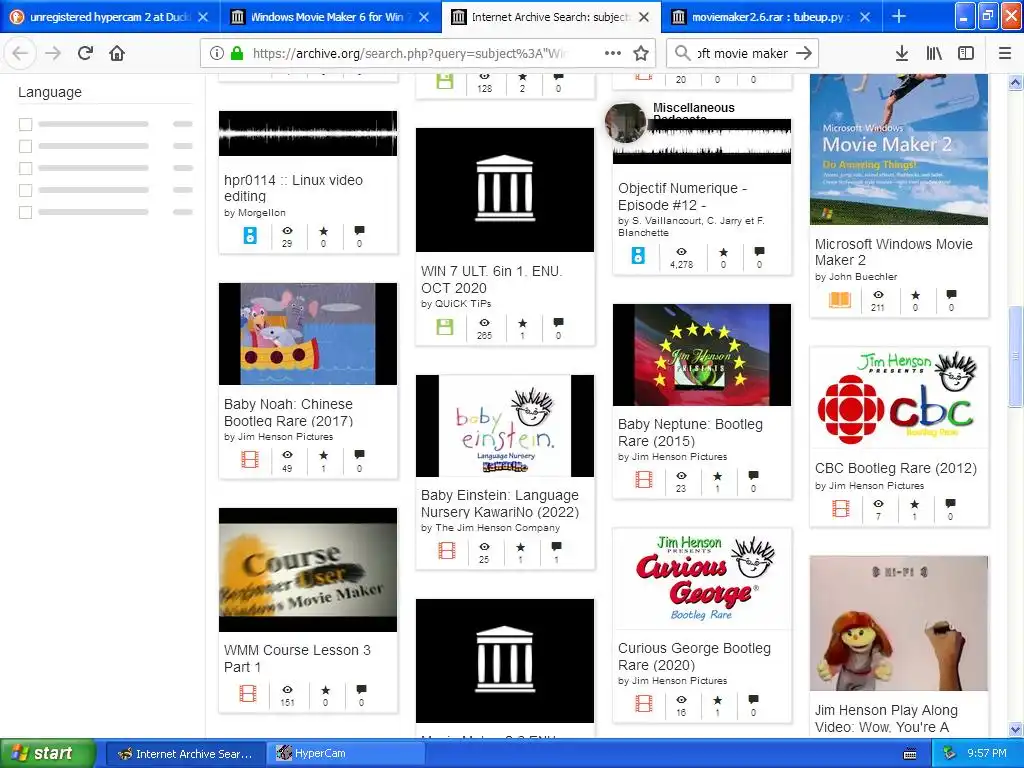Image resolution: width=1024 pixels, height=768 pixels.
Task: Open the browser home page
Action: pos(117,53)
